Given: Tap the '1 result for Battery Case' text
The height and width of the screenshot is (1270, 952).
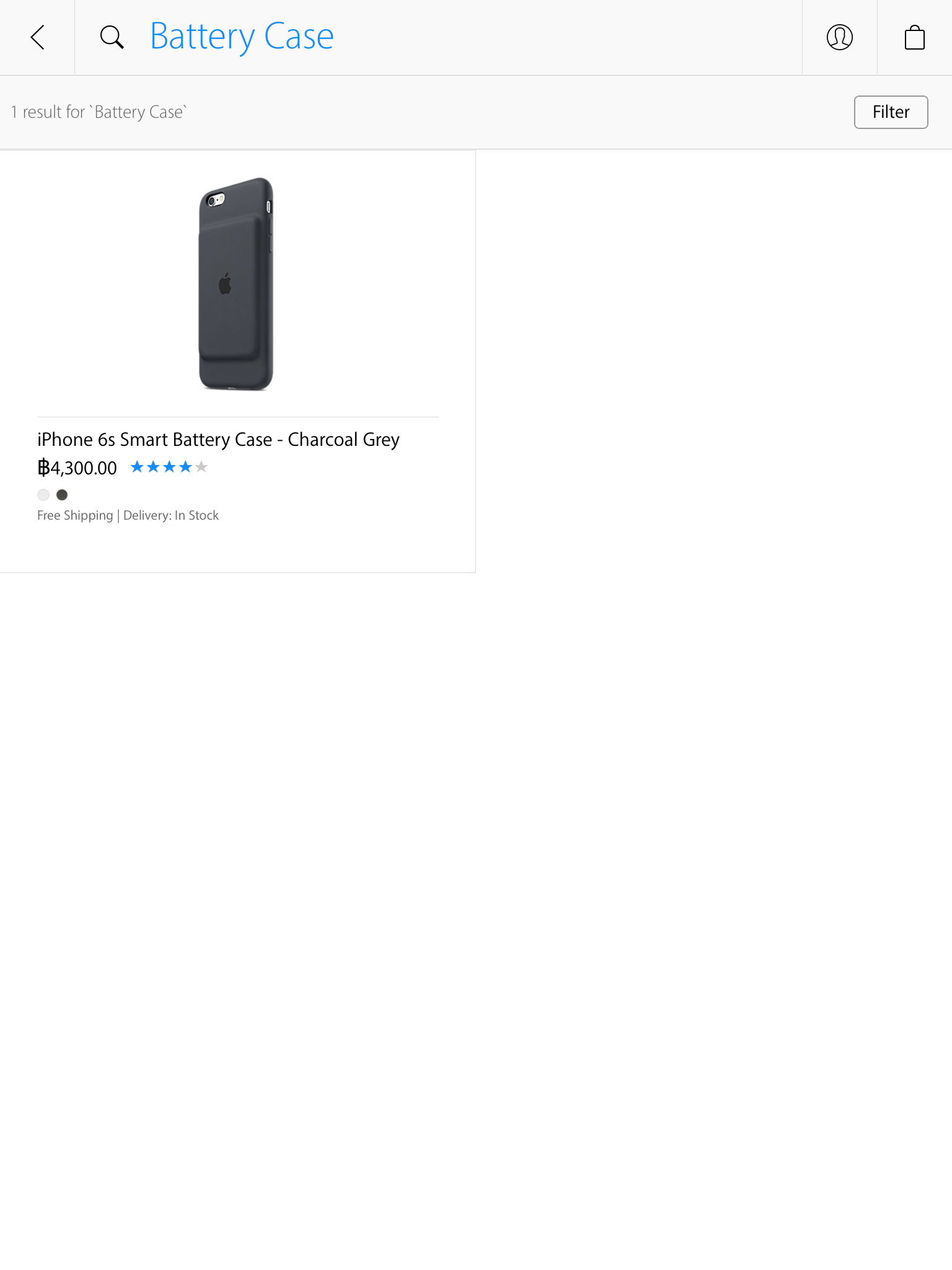Looking at the screenshot, I should click(x=99, y=112).
